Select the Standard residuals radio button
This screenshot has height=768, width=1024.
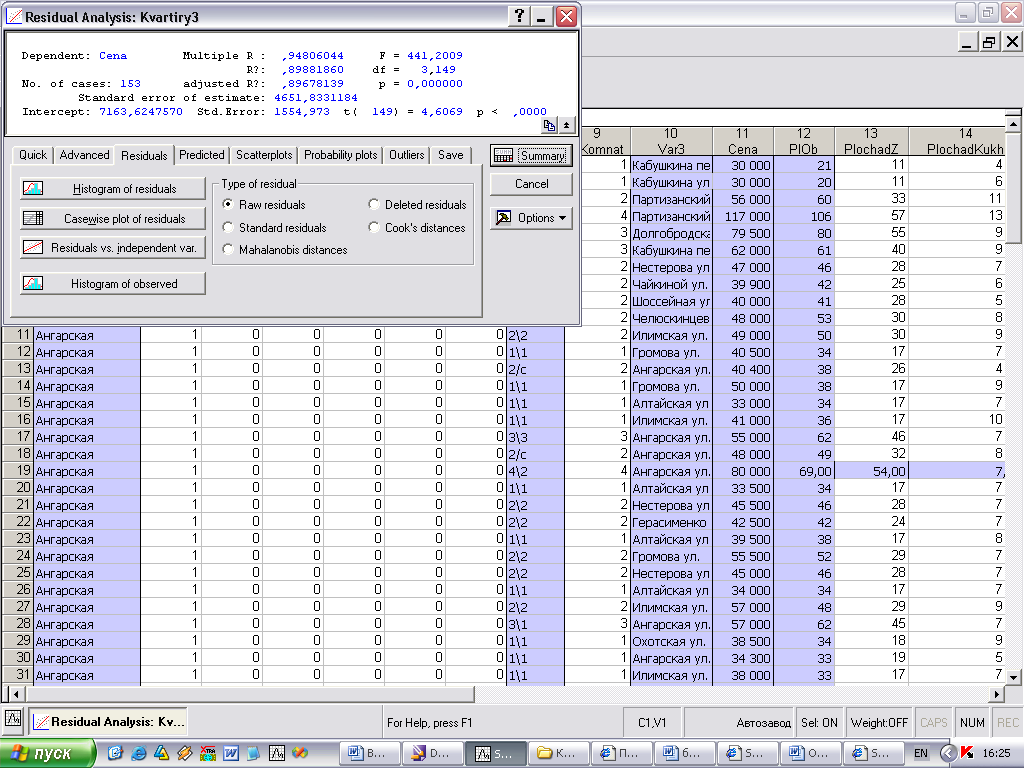229,228
